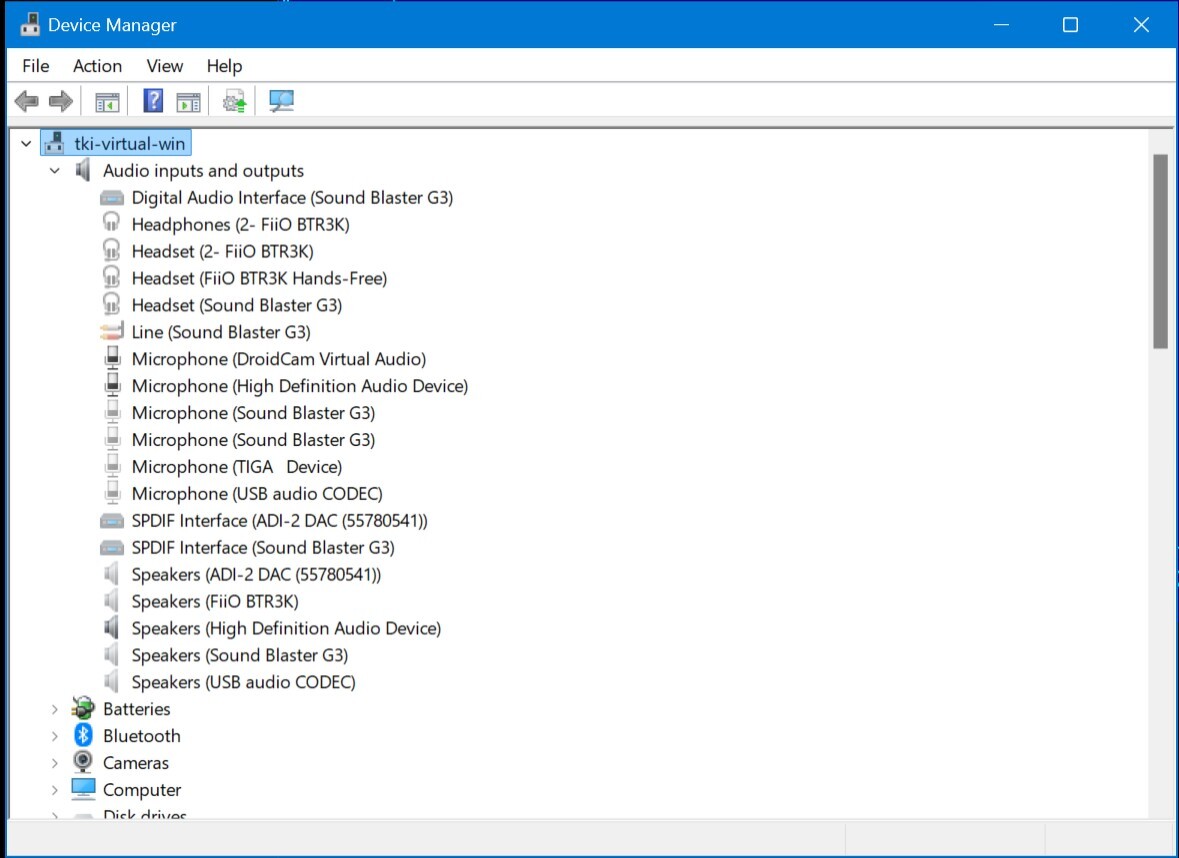Click the Cameras category icon
1179x858 pixels.
coord(83,762)
